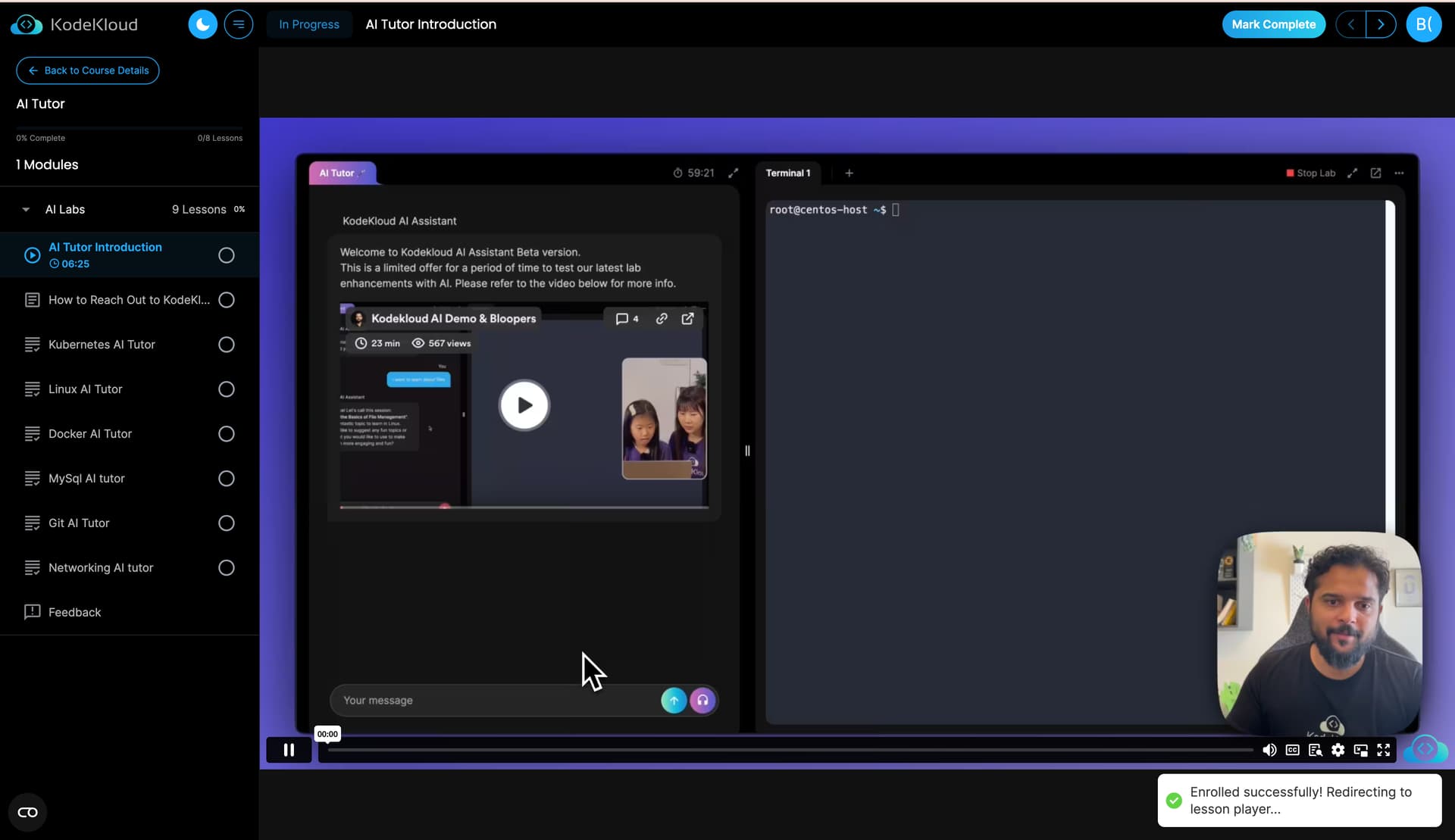Click the purple headphones voice button
Viewport: 1455px width, 840px height.
pos(702,701)
